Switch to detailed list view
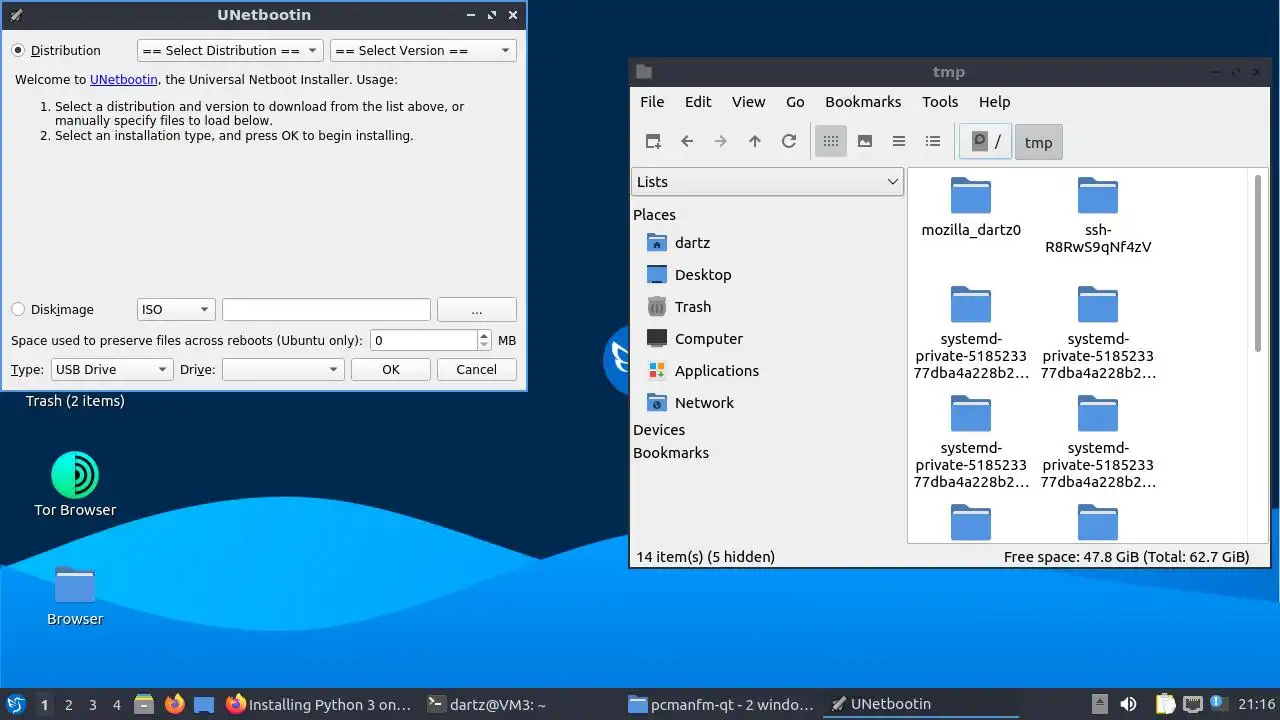 tap(933, 142)
